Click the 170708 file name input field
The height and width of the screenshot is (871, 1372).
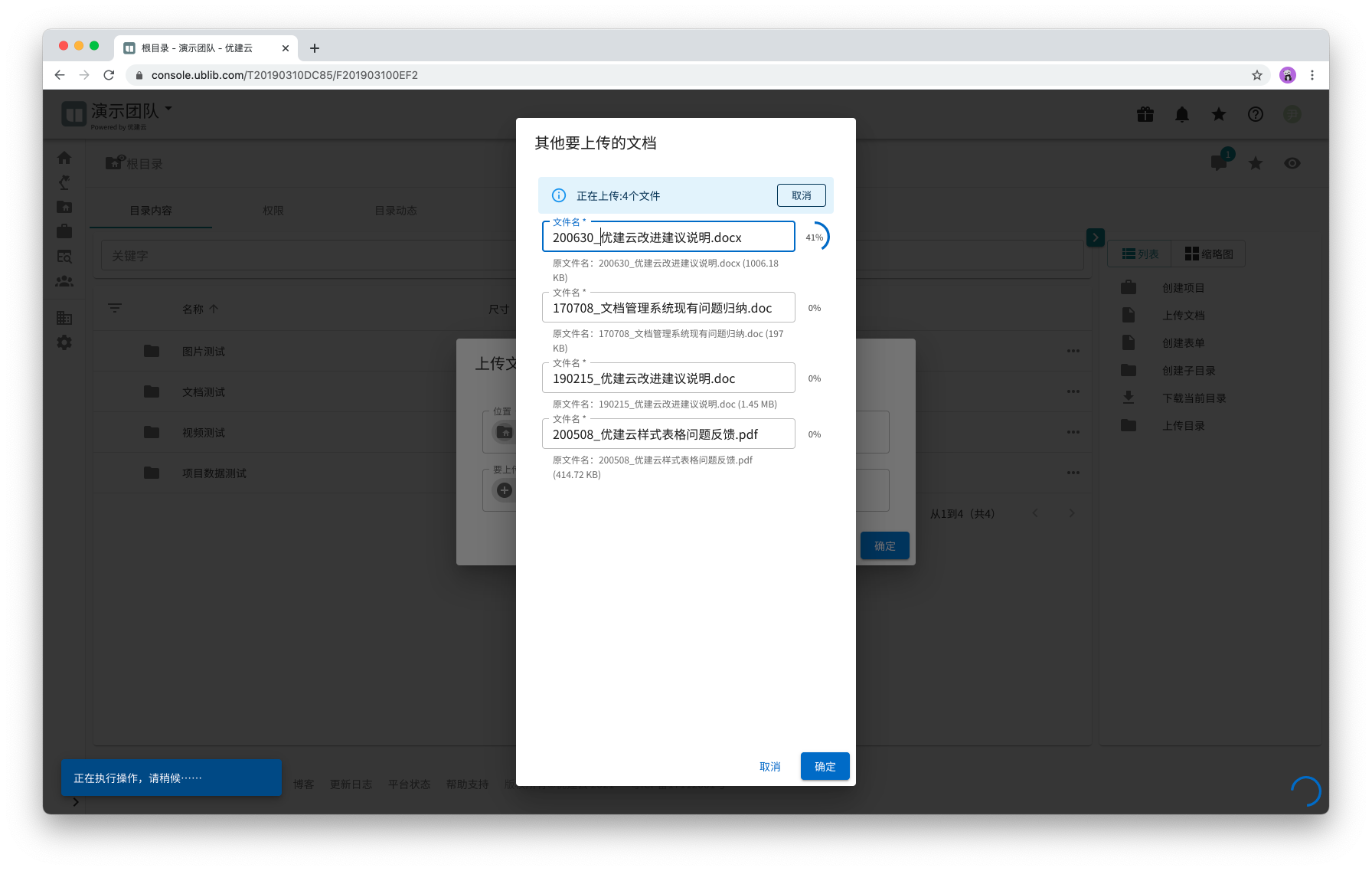point(668,308)
